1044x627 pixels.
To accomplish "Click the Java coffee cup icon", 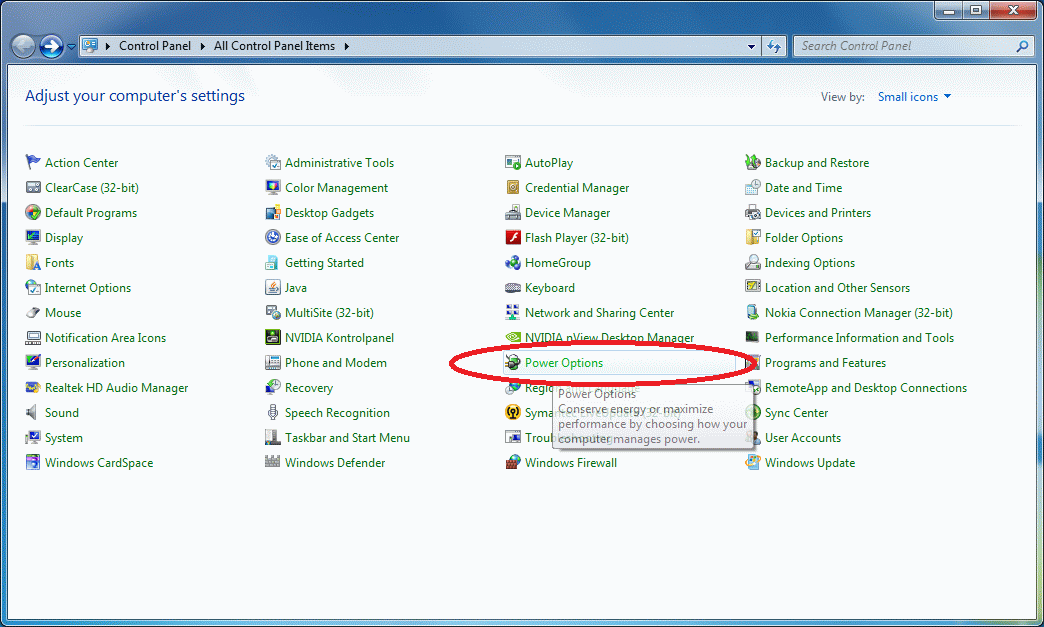I will (x=273, y=287).
